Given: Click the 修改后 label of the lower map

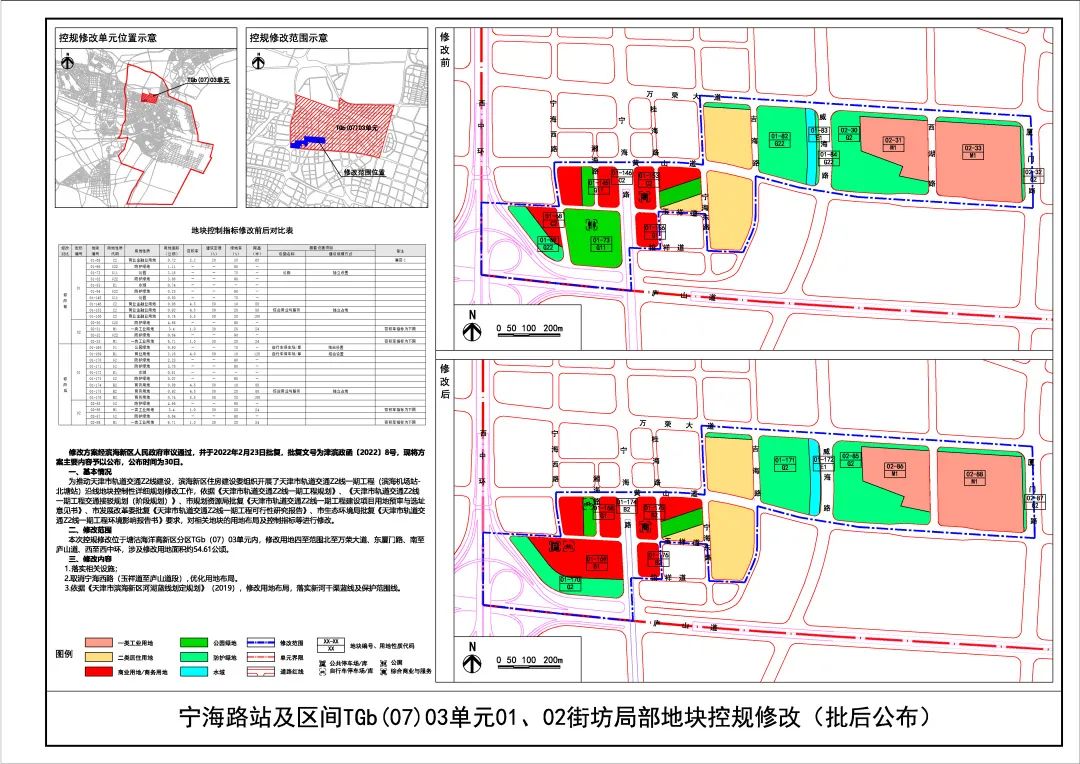Looking at the screenshot, I should pos(445,380).
